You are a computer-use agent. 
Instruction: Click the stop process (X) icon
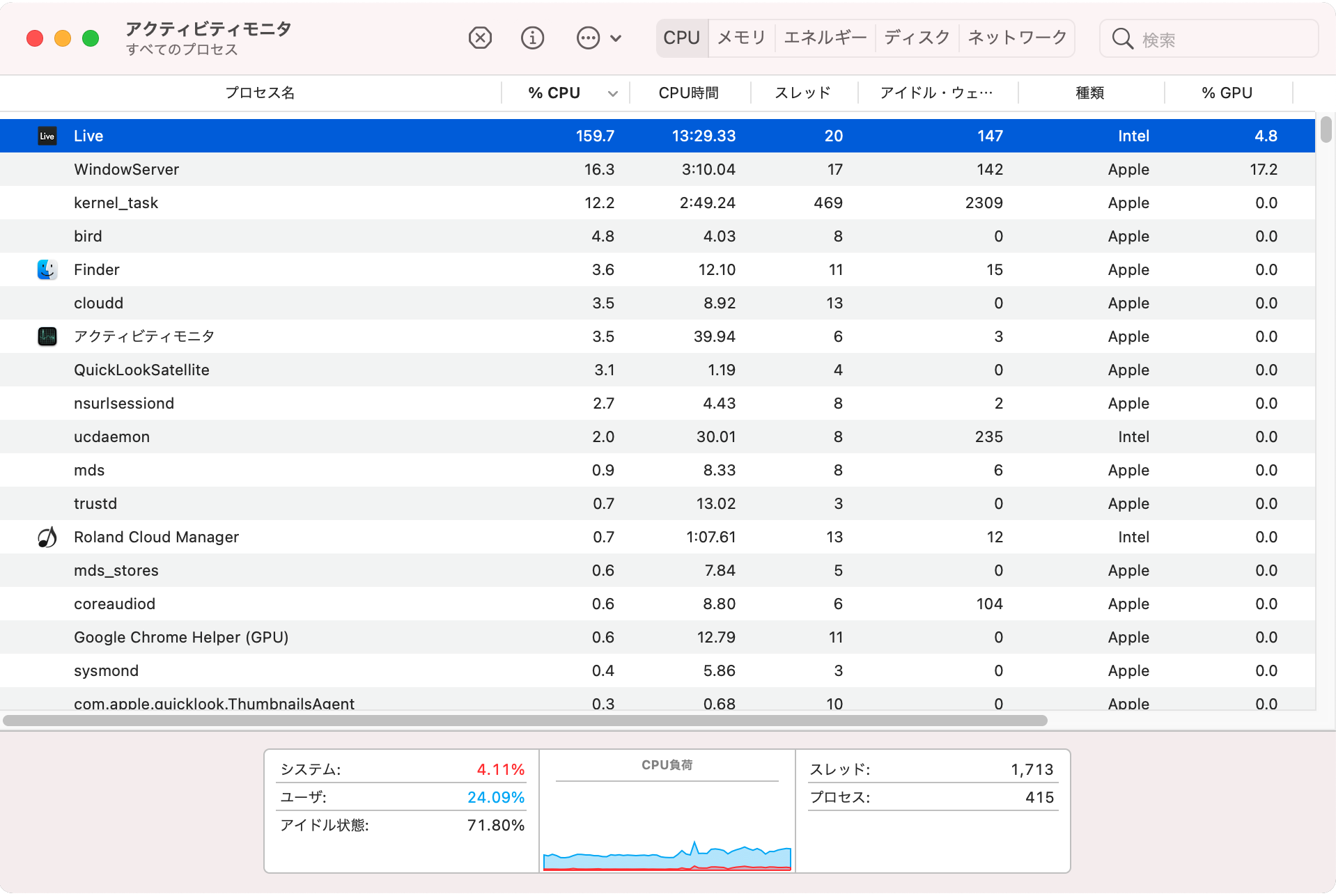[x=480, y=38]
